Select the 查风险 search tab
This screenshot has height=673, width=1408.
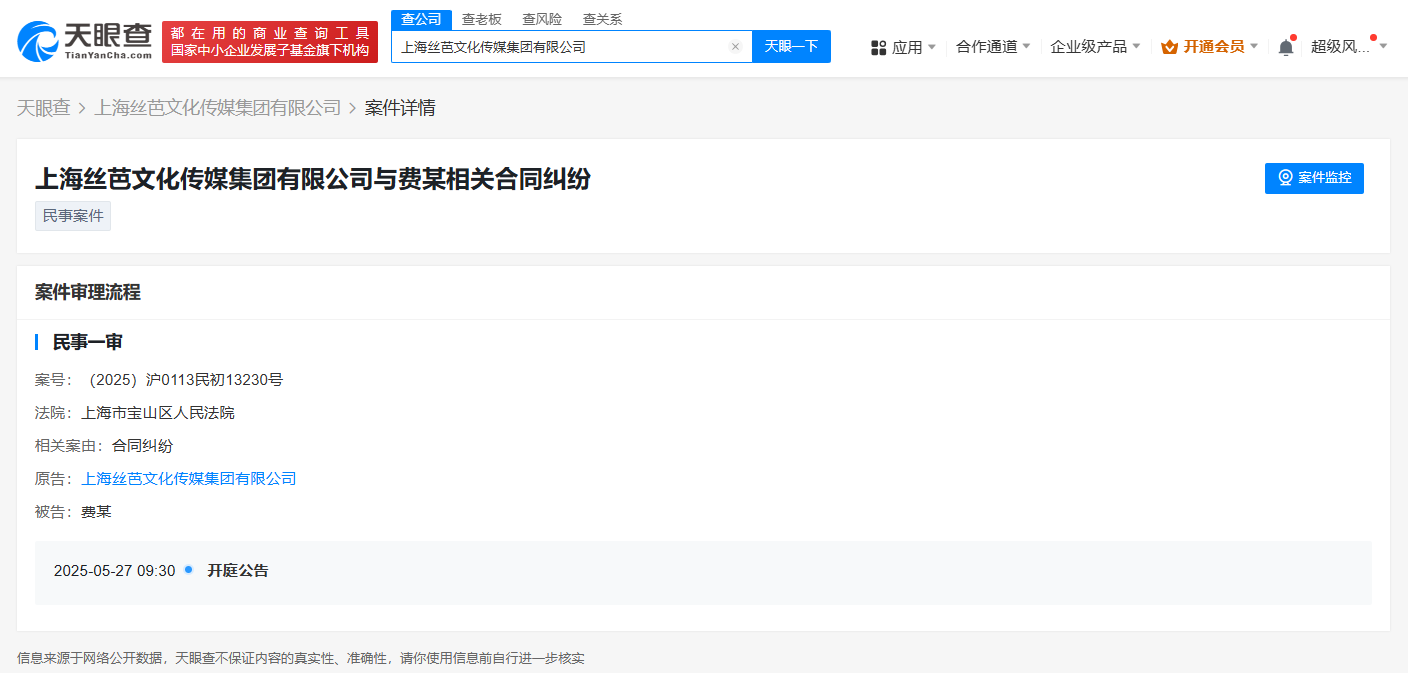[x=542, y=19]
